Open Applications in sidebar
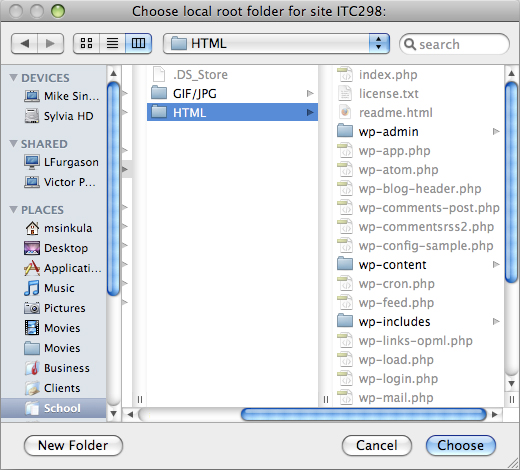This screenshot has width=520, height=470. [x=62, y=268]
